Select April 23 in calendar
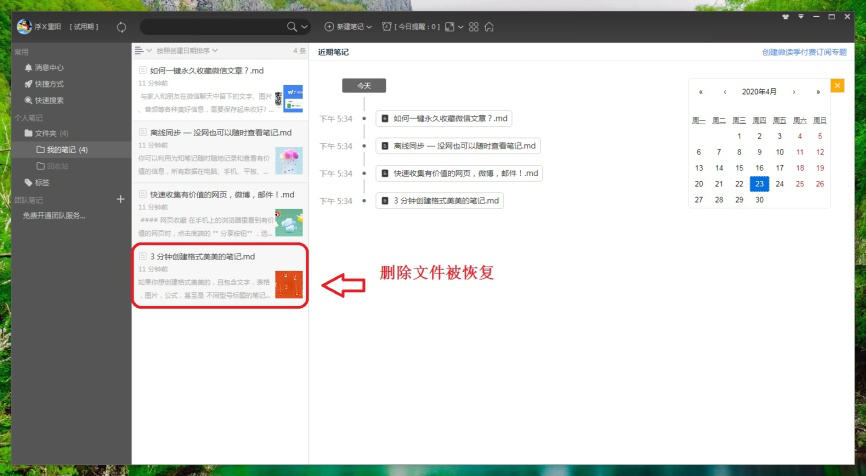The width and height of the screenshot is (866, 476). tap(759, 184)
